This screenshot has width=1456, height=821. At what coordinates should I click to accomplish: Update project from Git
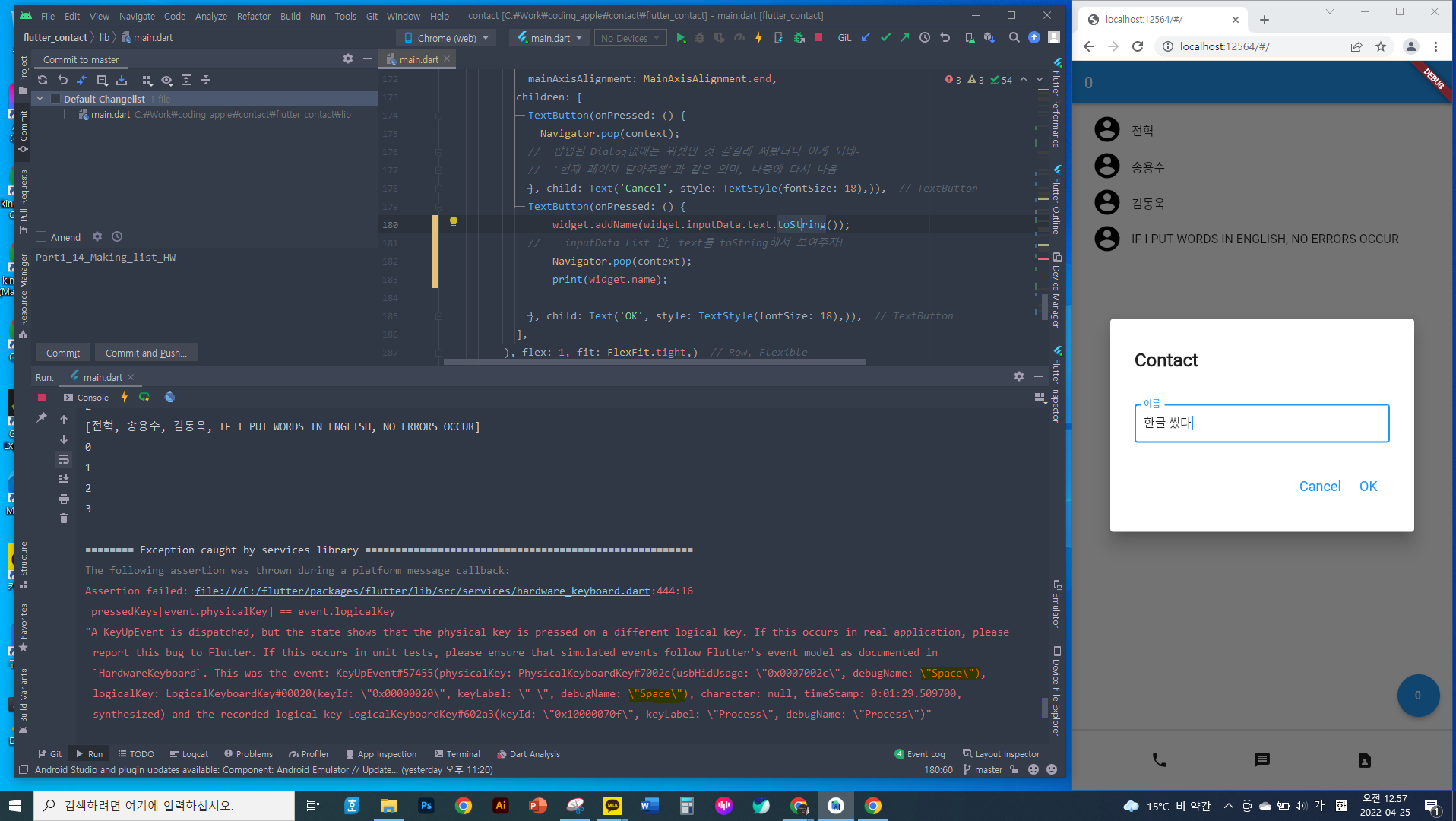[866, 37]
